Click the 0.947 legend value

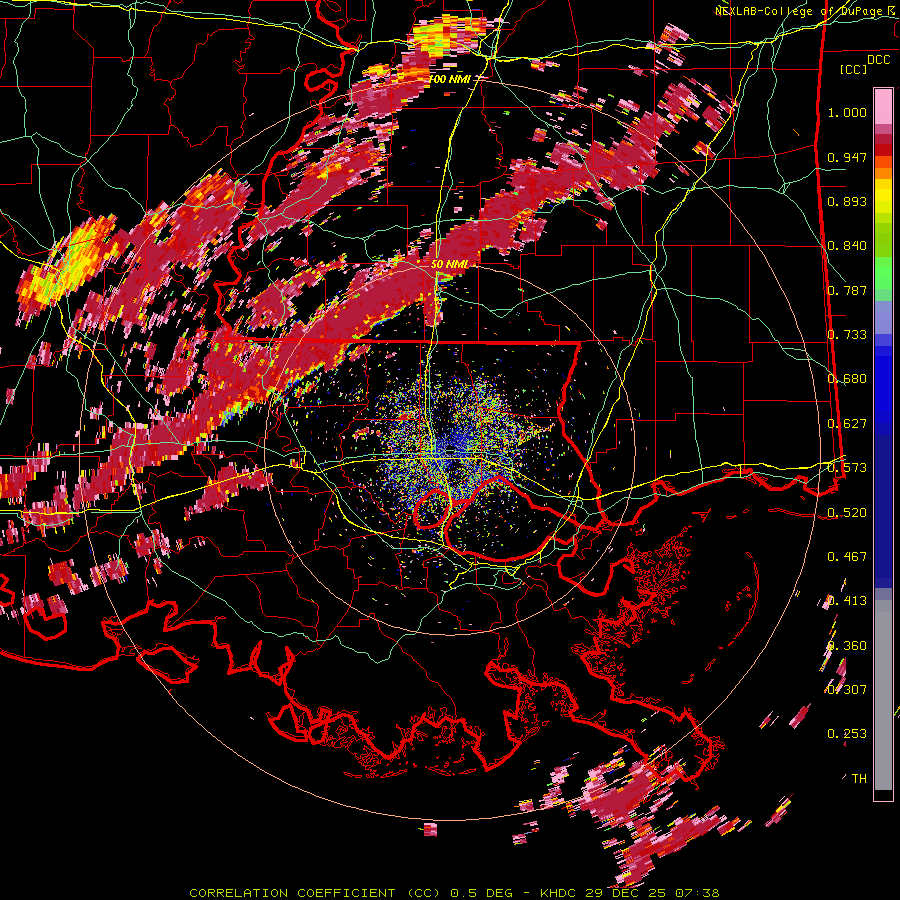pos(847,157)
